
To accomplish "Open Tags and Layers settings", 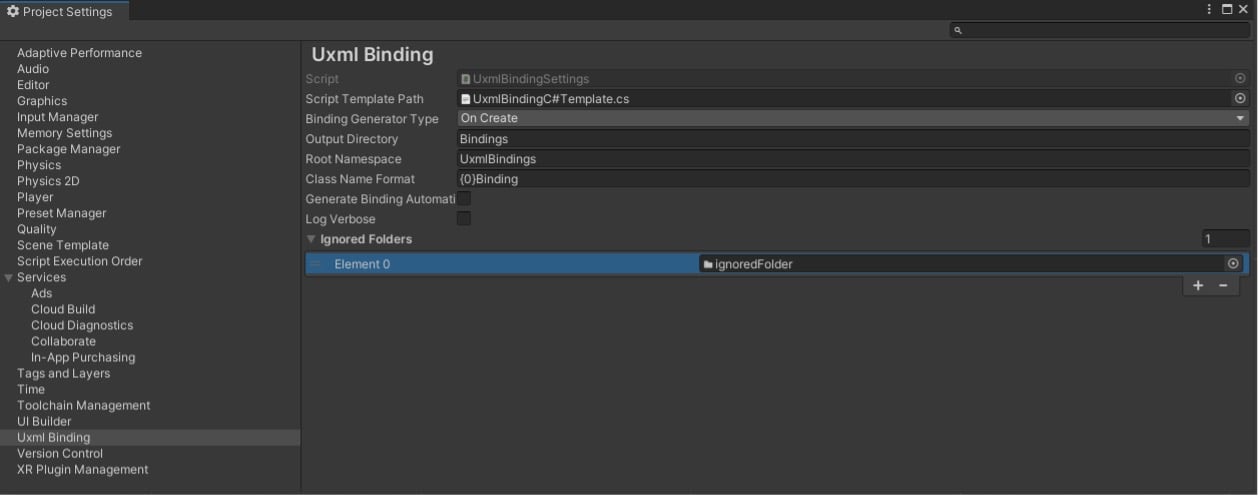I will (64, 373).
